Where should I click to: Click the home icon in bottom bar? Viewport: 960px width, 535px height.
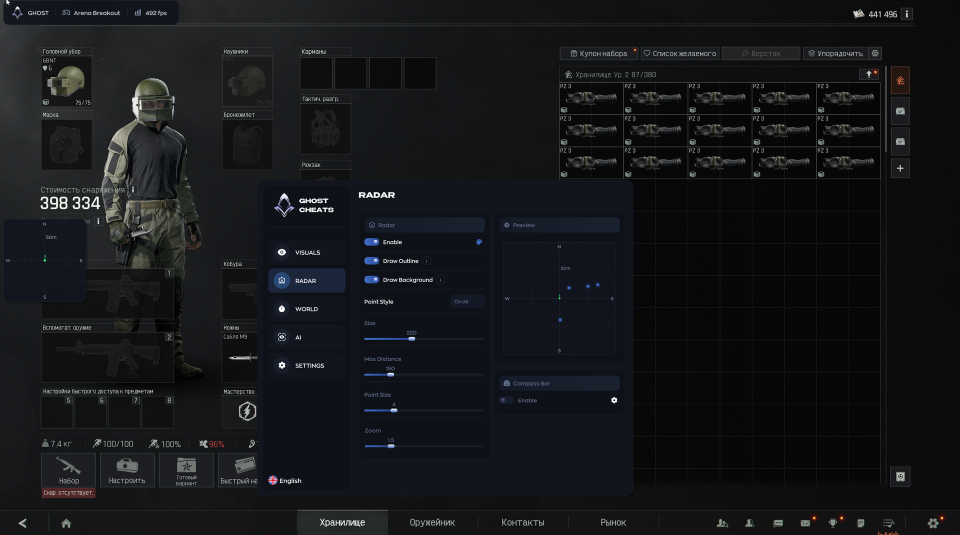tap(66, 523)
